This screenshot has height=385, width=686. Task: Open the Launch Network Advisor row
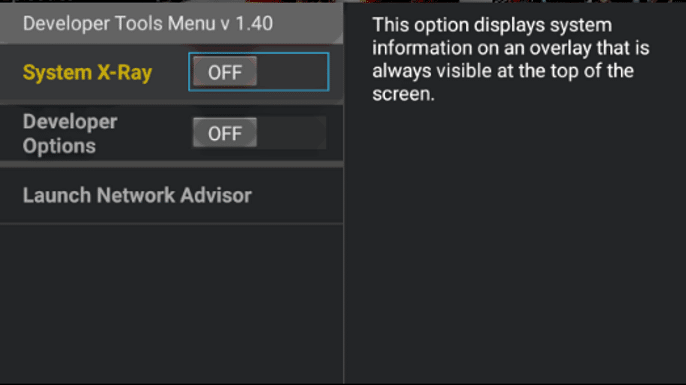[x=172, y=195]
